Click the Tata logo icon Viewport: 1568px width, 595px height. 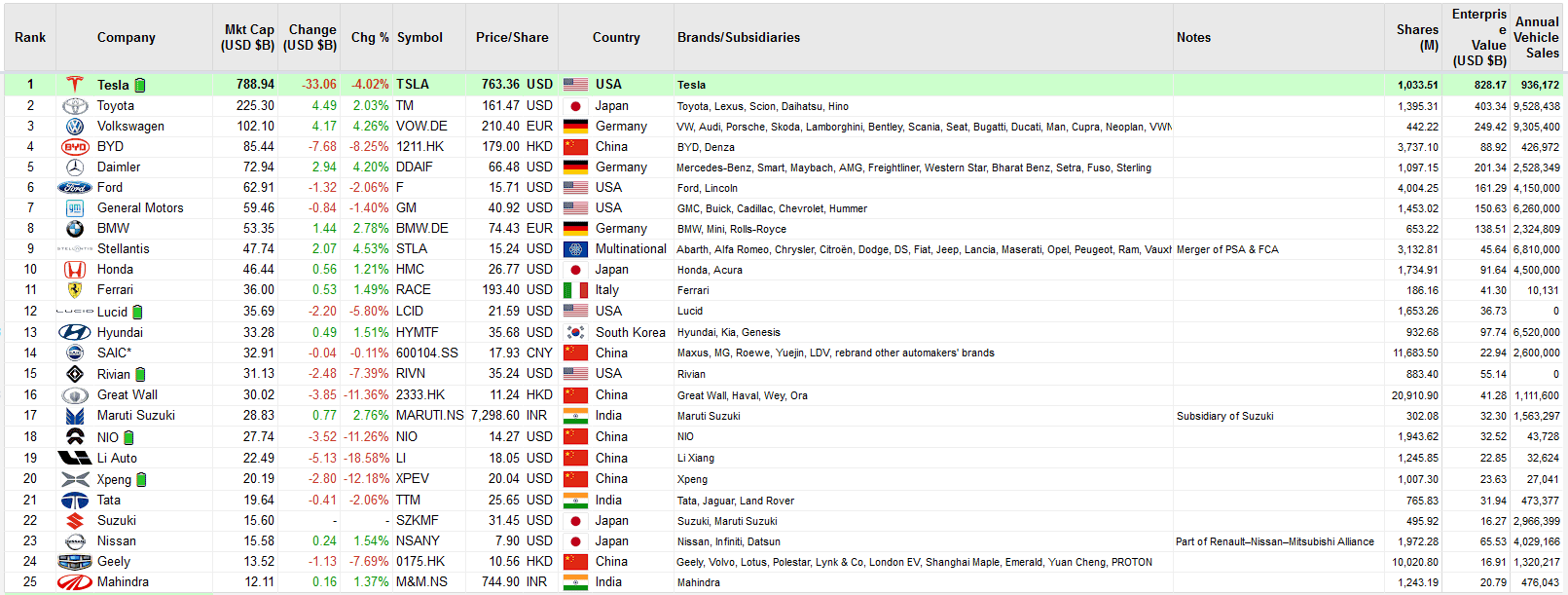coord(75,501)
